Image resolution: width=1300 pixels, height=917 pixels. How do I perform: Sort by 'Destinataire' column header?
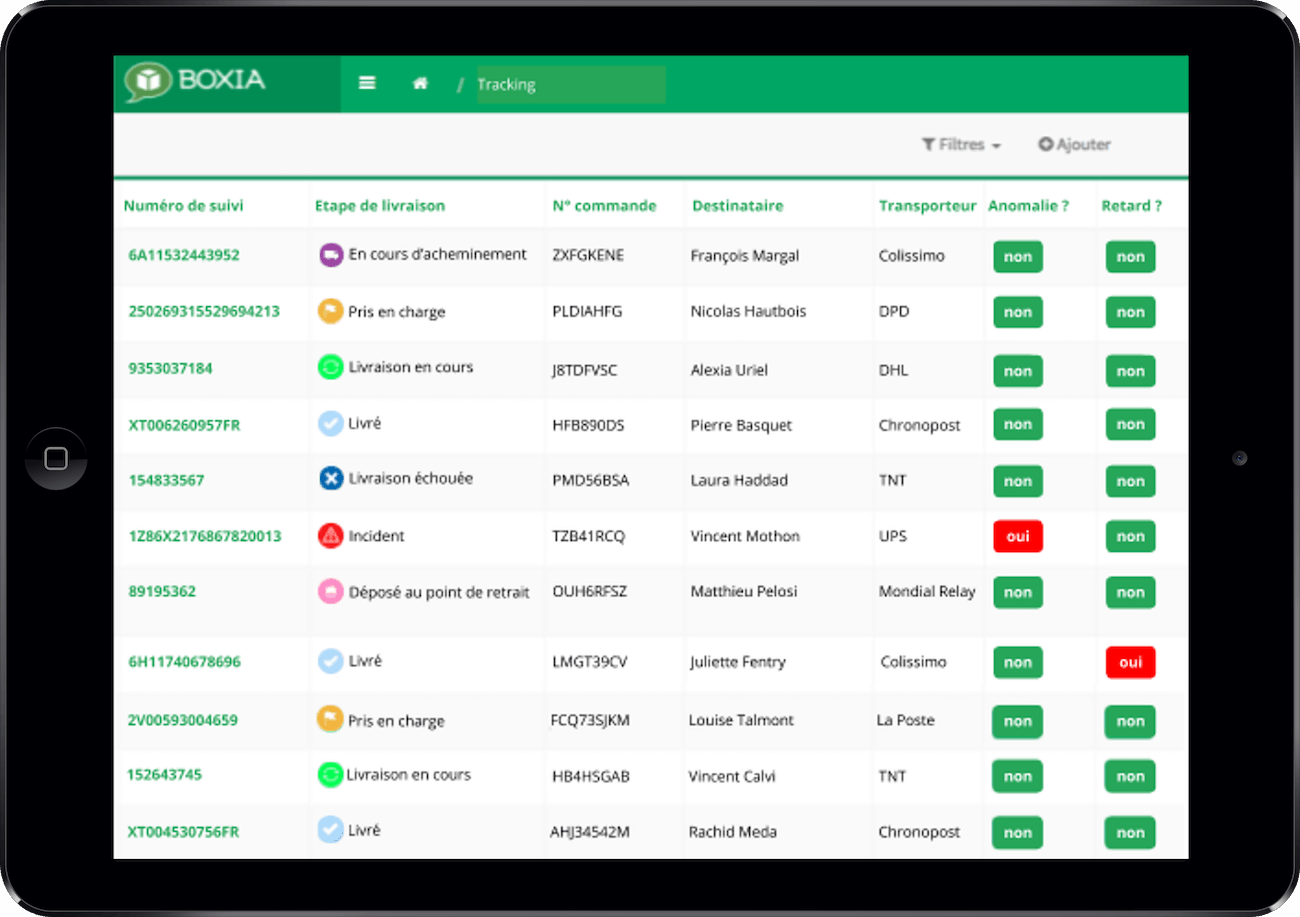coord(738,206)
